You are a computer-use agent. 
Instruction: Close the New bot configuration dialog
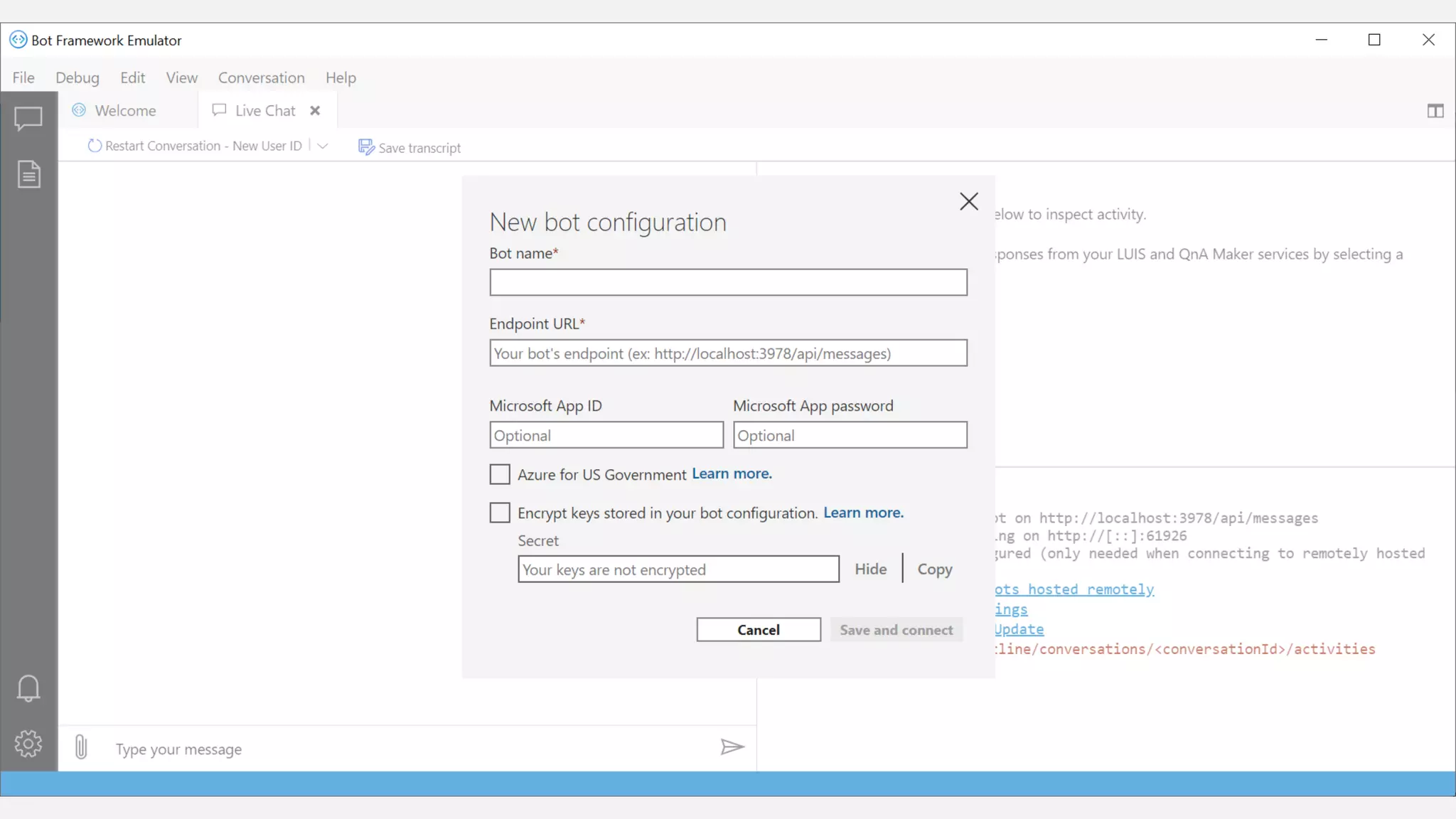pyautogui.click(x=968, y=202)
